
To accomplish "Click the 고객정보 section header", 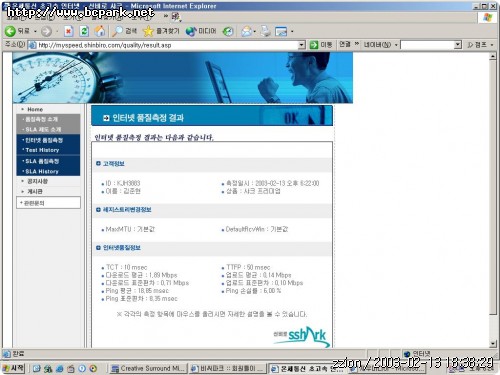I will (x=114, y=164).
